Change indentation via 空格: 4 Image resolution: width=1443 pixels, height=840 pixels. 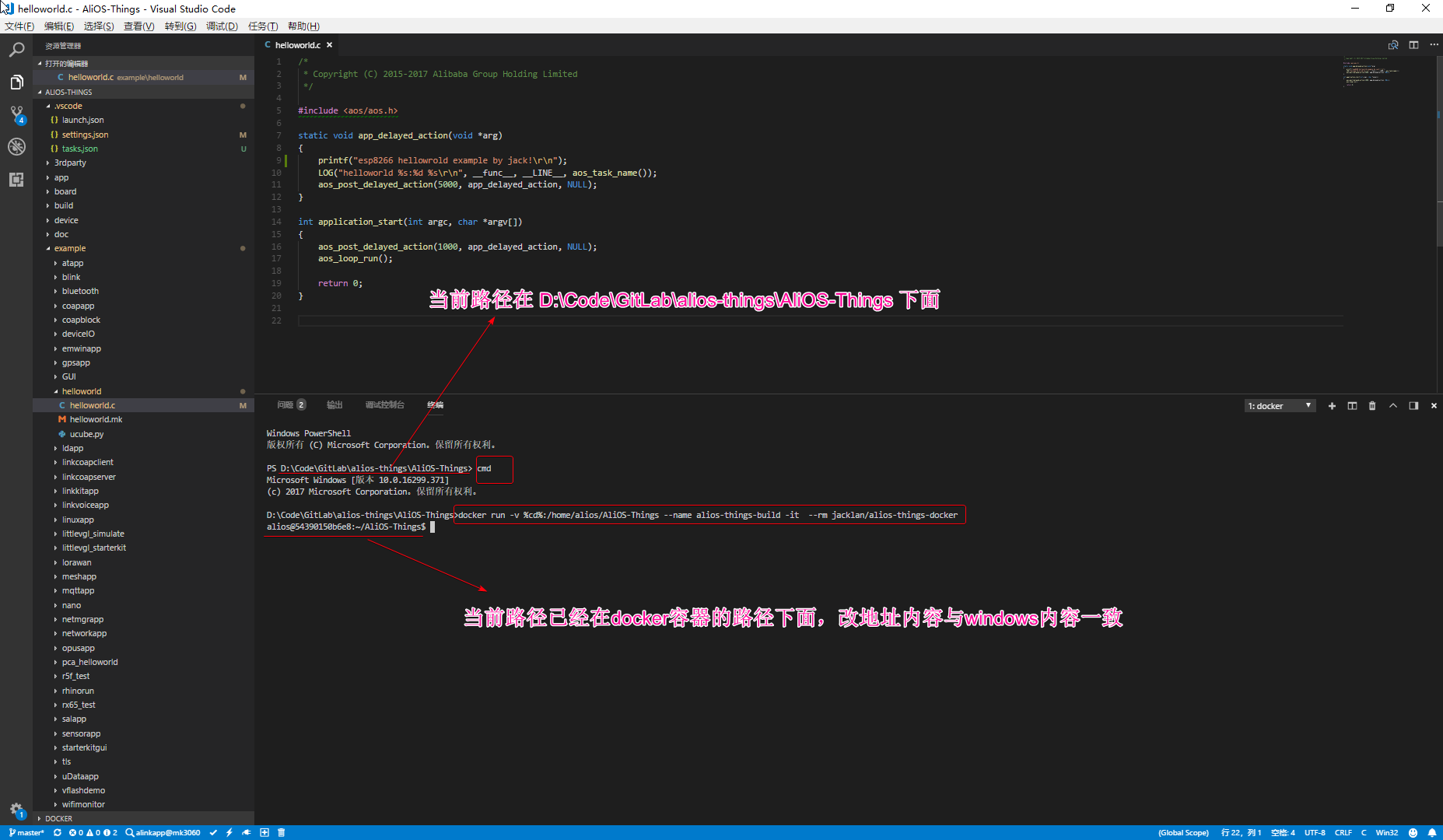click(1283, 832)
